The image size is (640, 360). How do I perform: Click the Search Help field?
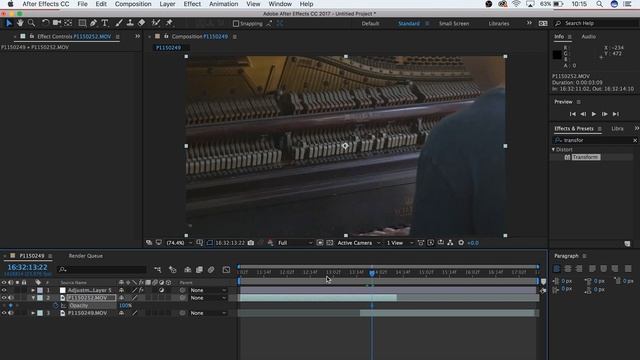pos(597,24)
